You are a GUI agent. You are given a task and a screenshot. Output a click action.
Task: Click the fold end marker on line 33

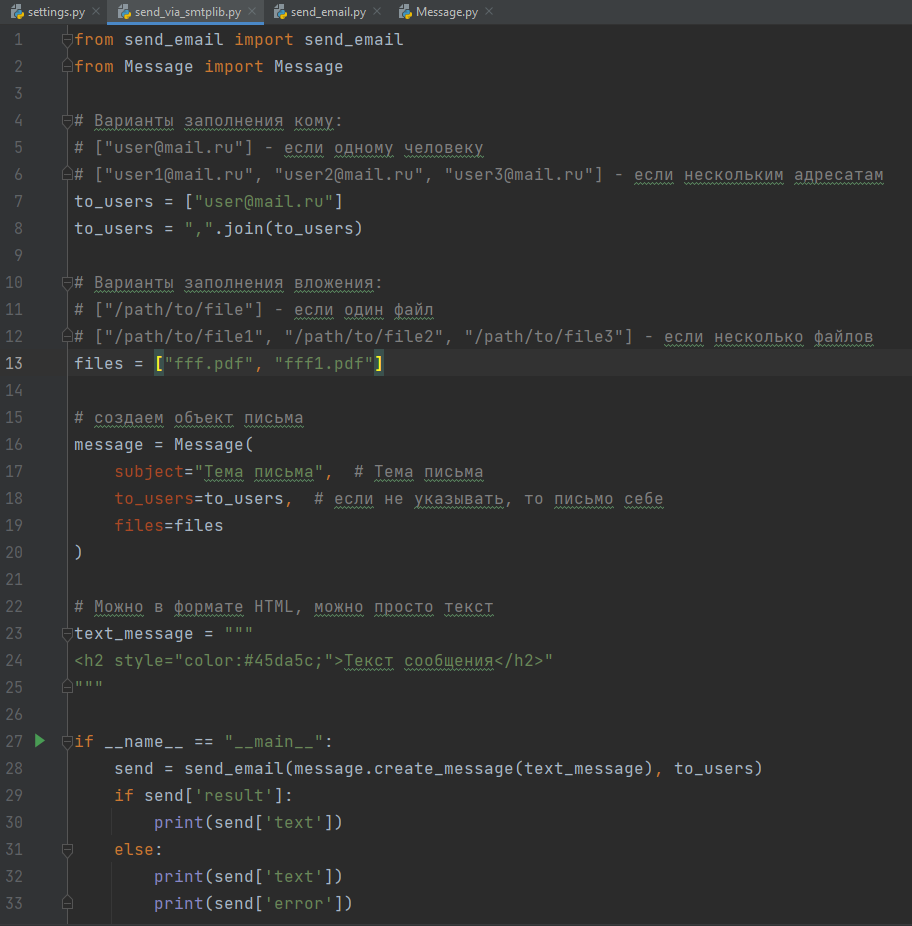[67, 903]
